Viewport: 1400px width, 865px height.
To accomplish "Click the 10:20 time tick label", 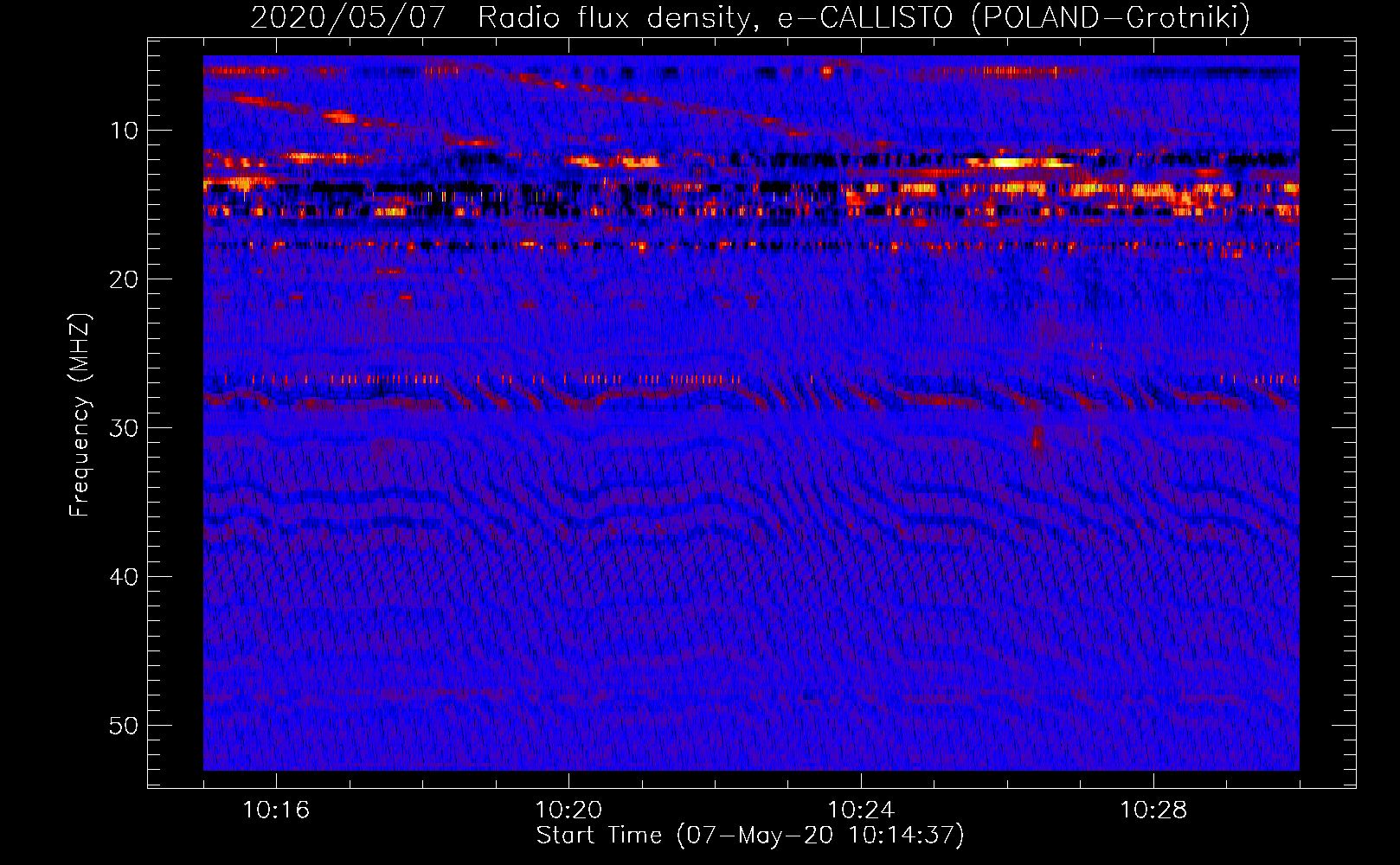I will [x=568, y=811].
